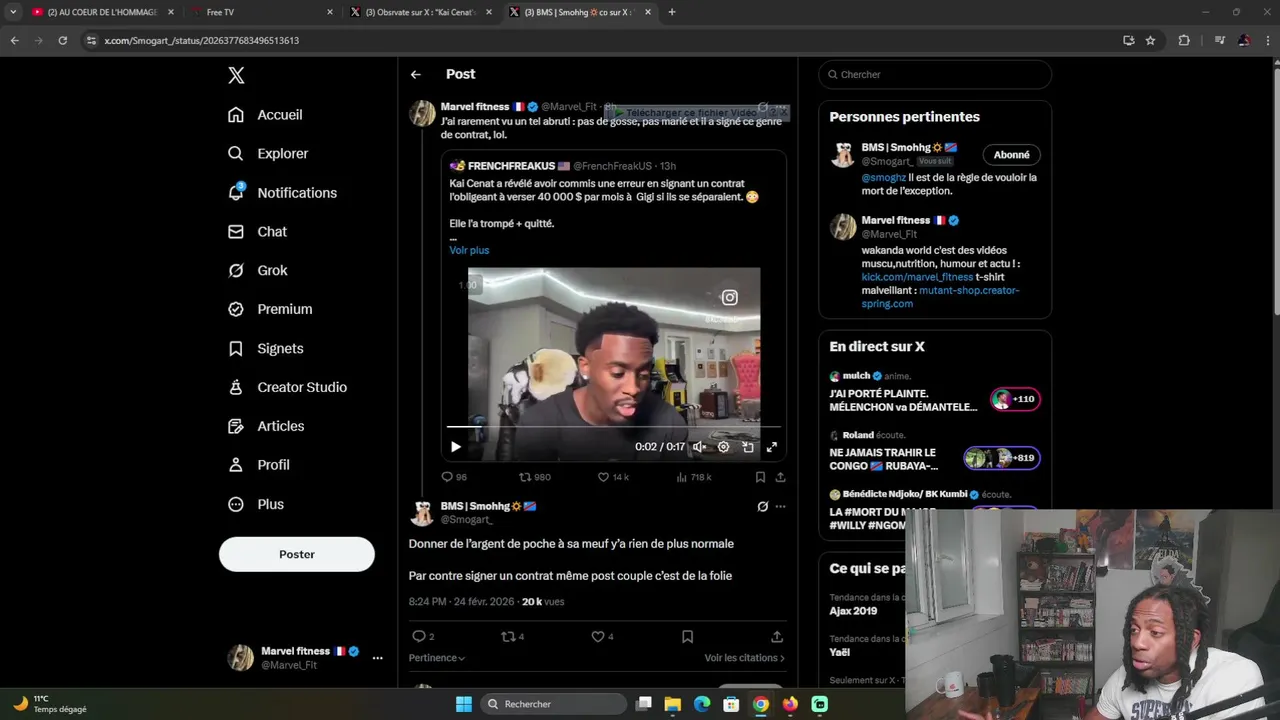Toggle picture-in-picture on the video
This screenshot has width=1280, height=720.
(747, 447)
